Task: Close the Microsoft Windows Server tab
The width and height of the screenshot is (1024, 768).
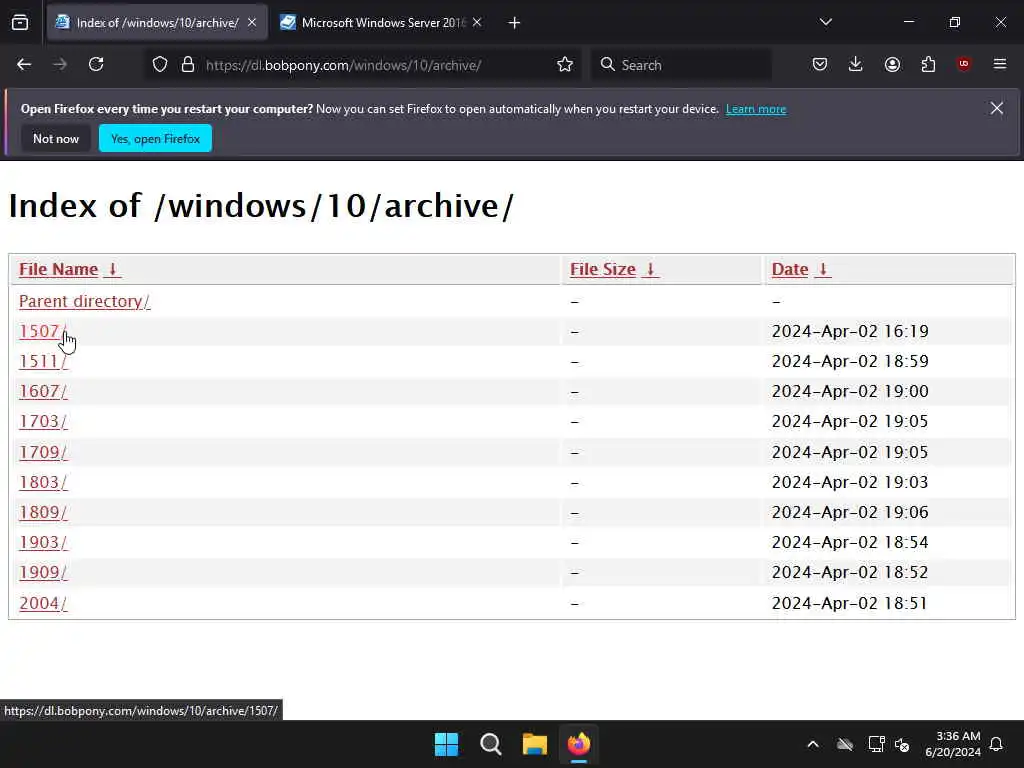Action: pyautogui.click(x=477, y=22)
